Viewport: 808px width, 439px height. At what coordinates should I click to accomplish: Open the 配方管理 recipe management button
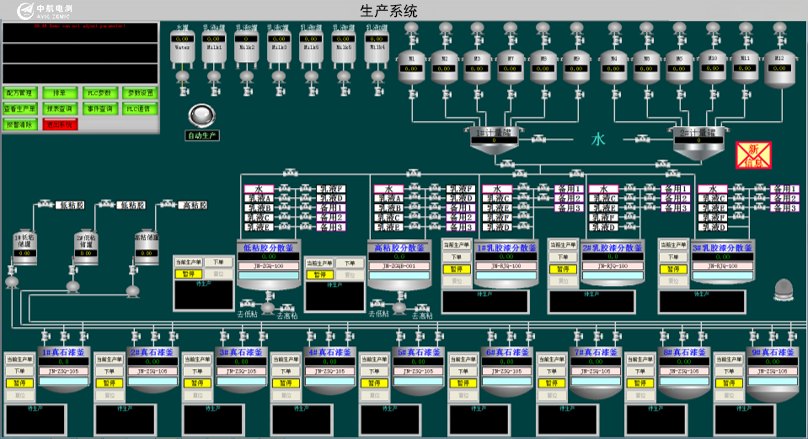point(20,93)
